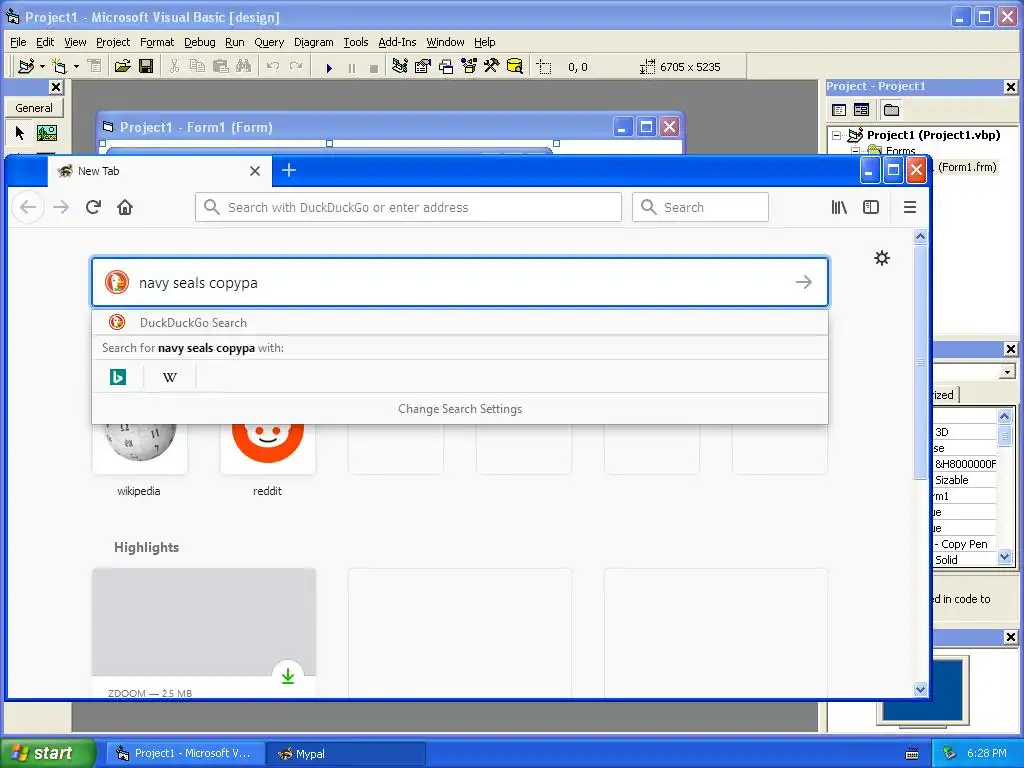Screen dimensions: 1024x768
Task: Click the address bar in the browser
Action: point(408,207)
